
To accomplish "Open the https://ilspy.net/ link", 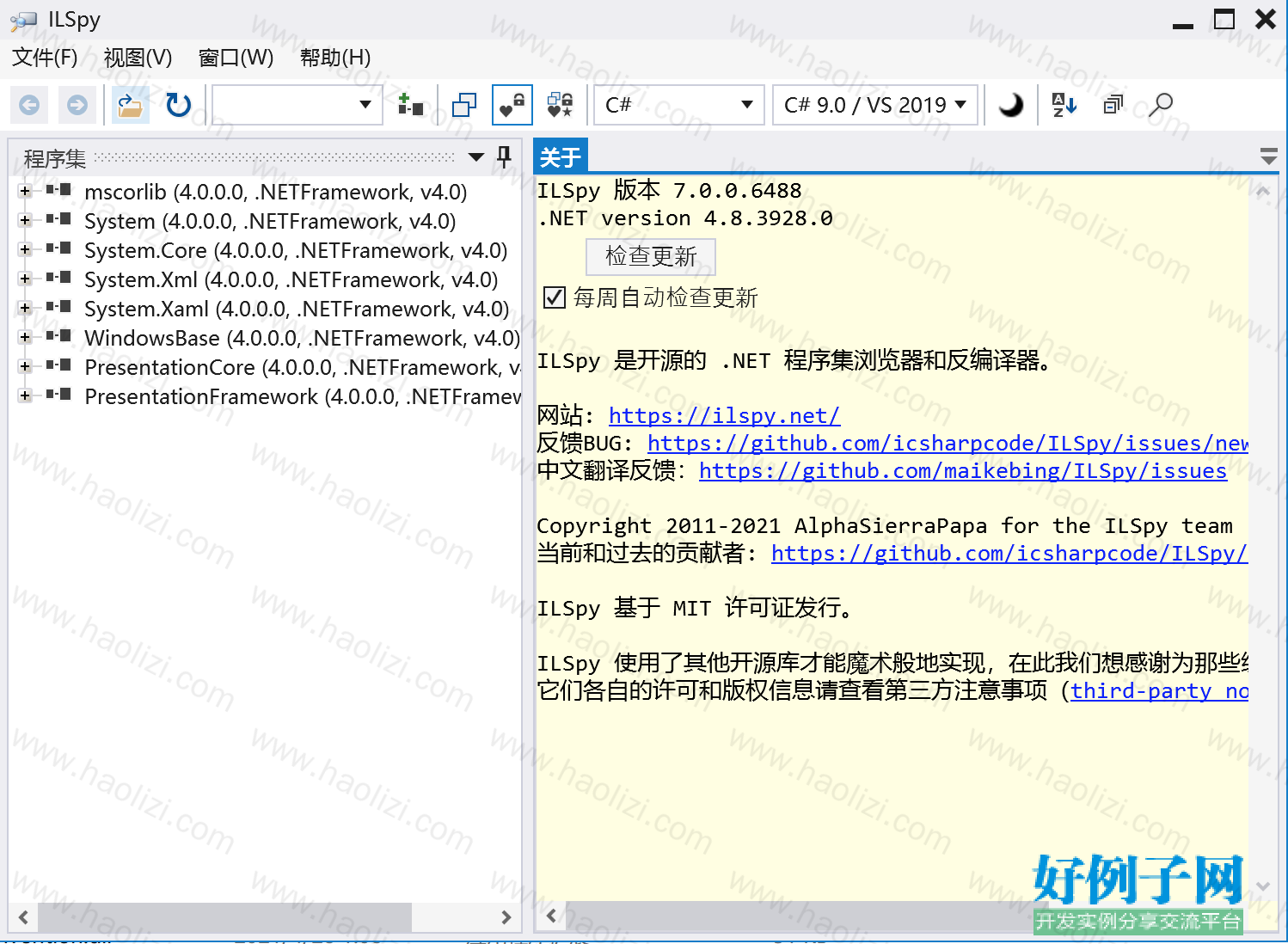I will point(724,416).
